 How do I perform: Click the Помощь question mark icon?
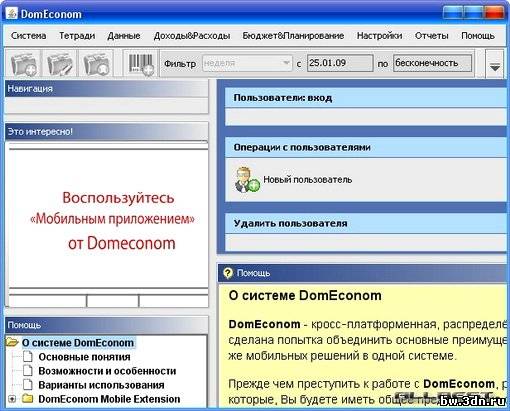[x=228, y=273]
